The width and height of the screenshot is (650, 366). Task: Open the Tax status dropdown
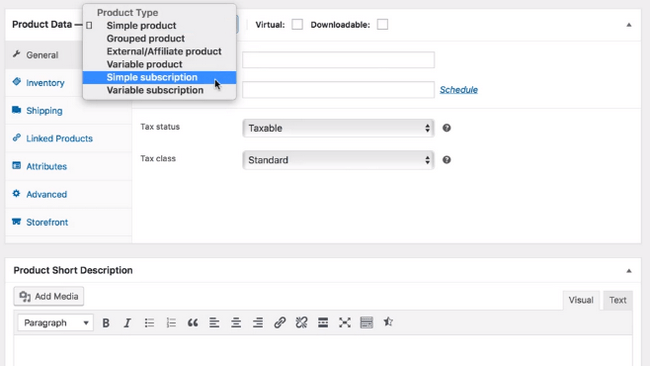click(338, 128)
